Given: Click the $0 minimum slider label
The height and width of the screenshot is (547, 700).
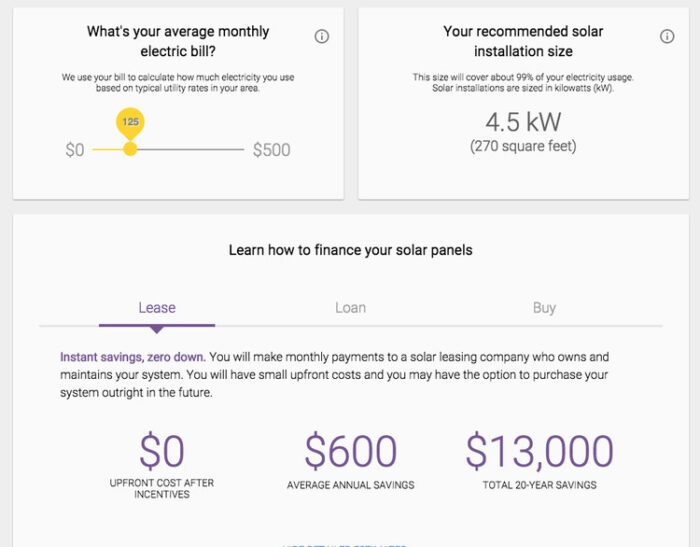Looking at the screenshot, I should pos(75,150).
